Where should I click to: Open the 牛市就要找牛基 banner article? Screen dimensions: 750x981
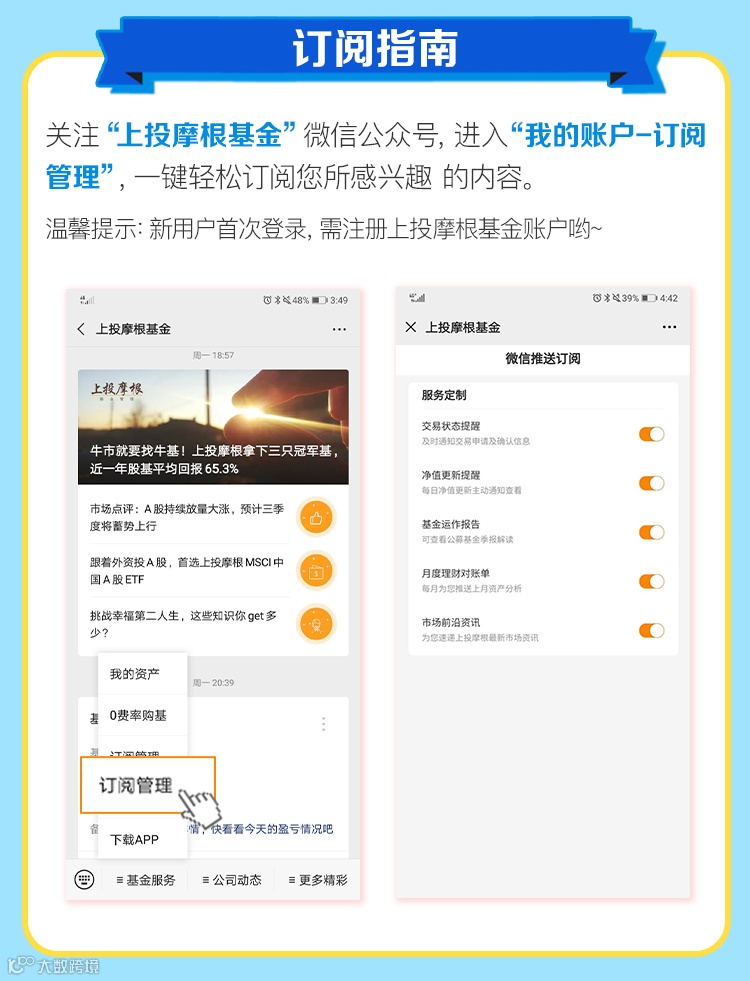coord(213,427)
